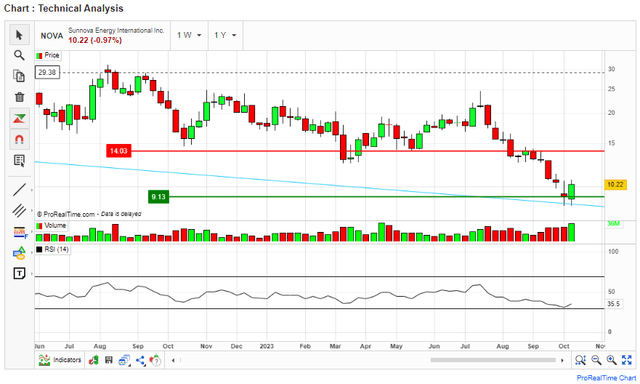The height and width of the screenshot is (384, 640).
Task: Click the Price panel label
Action: pos(52,55)
